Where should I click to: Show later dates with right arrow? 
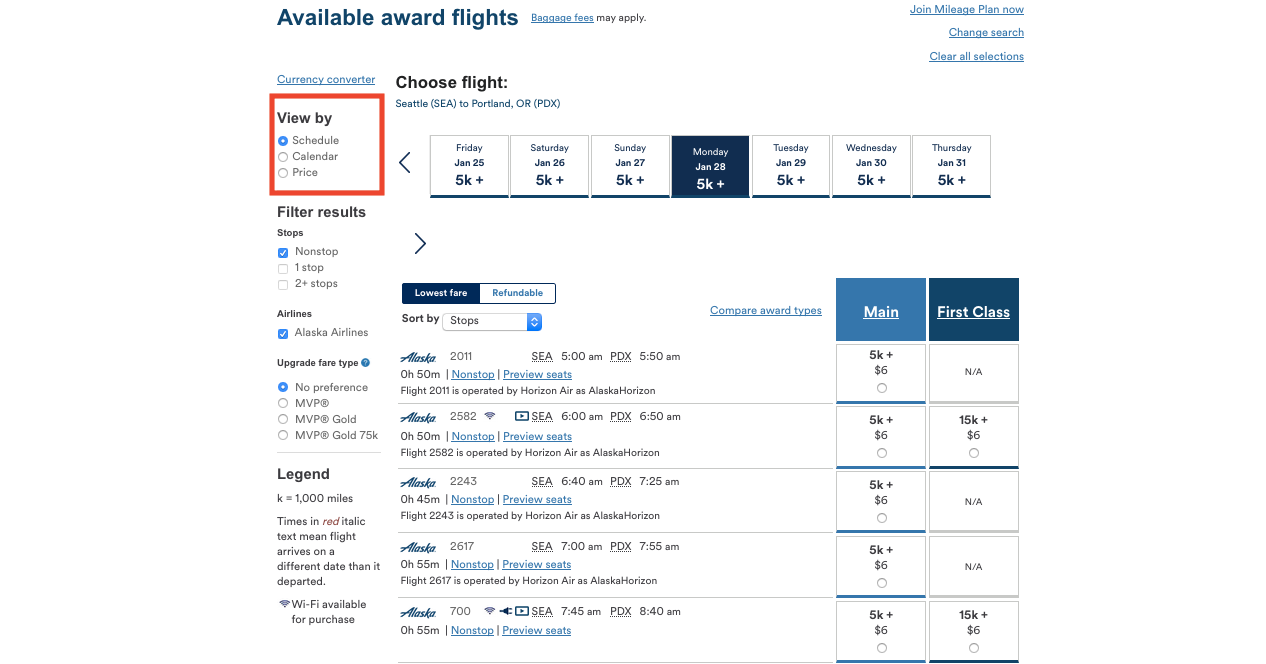(x=420, y=243)
